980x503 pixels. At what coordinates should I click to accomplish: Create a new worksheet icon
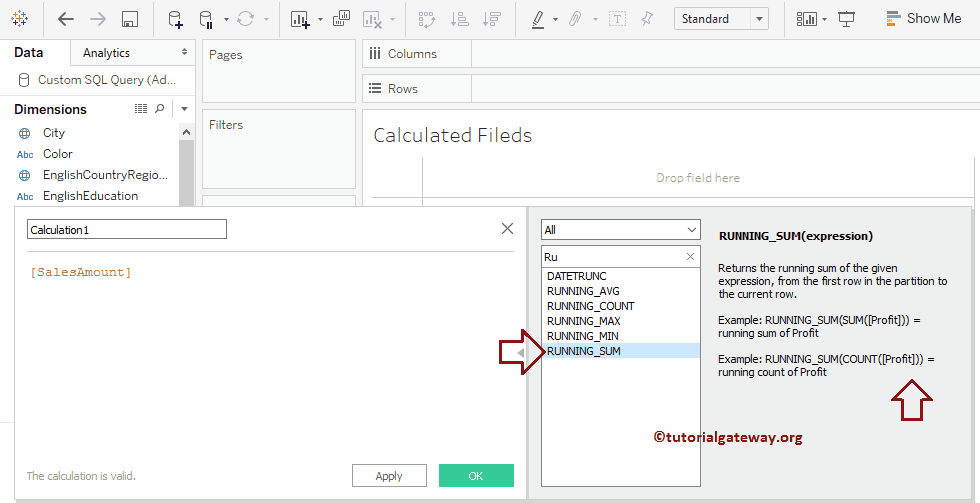click(301, 19)
